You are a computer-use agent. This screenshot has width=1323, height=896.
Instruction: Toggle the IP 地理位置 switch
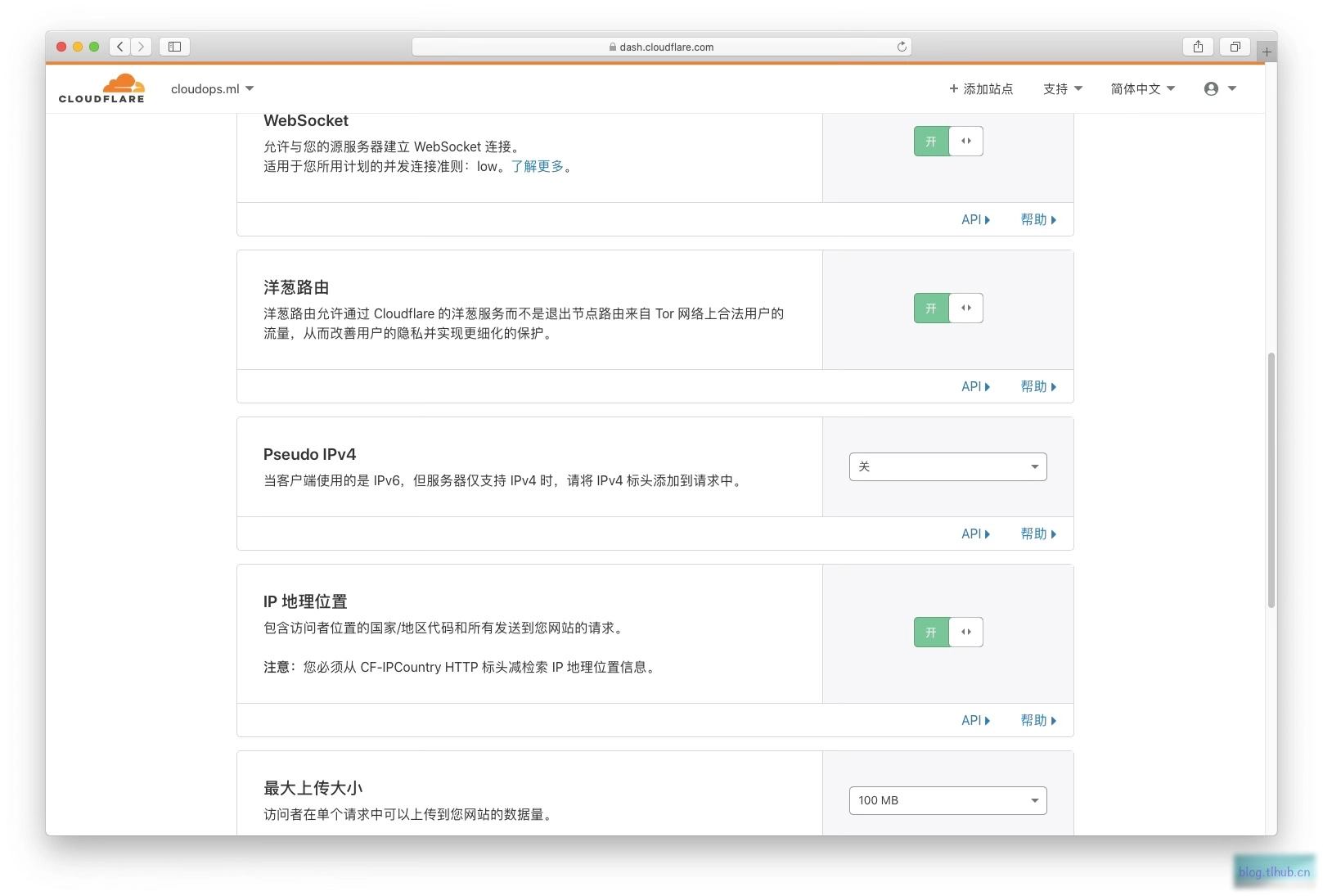pos(948,632)
